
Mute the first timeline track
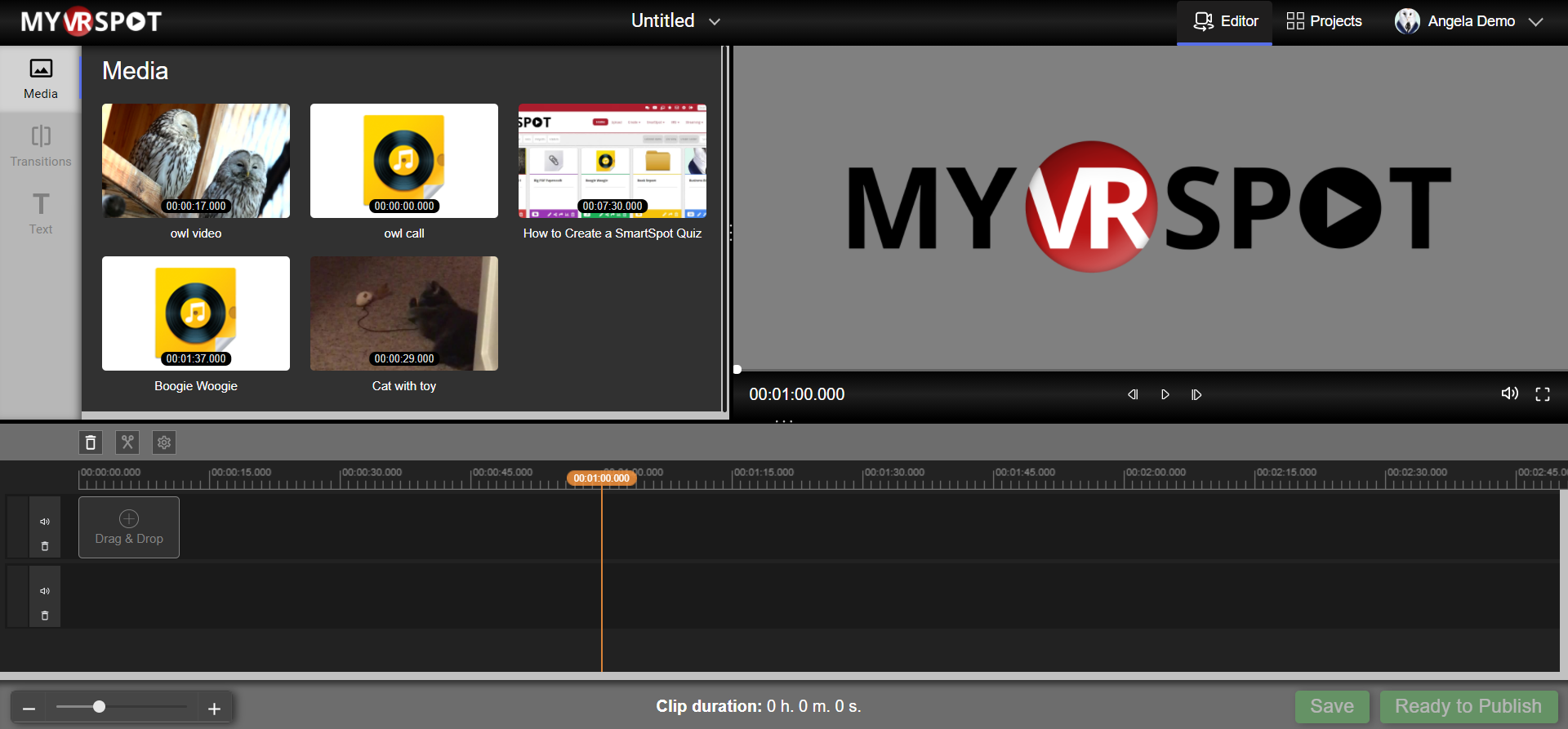point(45,522)
